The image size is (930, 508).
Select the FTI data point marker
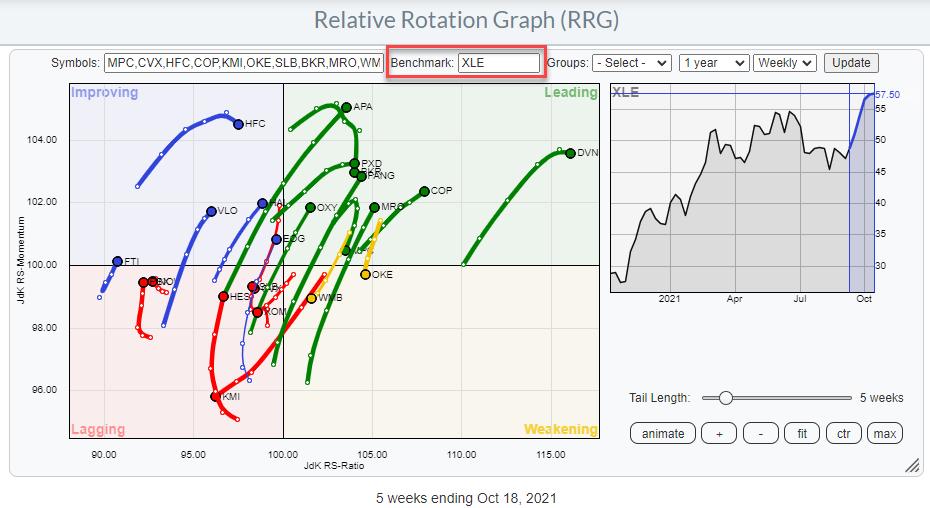(x=117, y=261)
